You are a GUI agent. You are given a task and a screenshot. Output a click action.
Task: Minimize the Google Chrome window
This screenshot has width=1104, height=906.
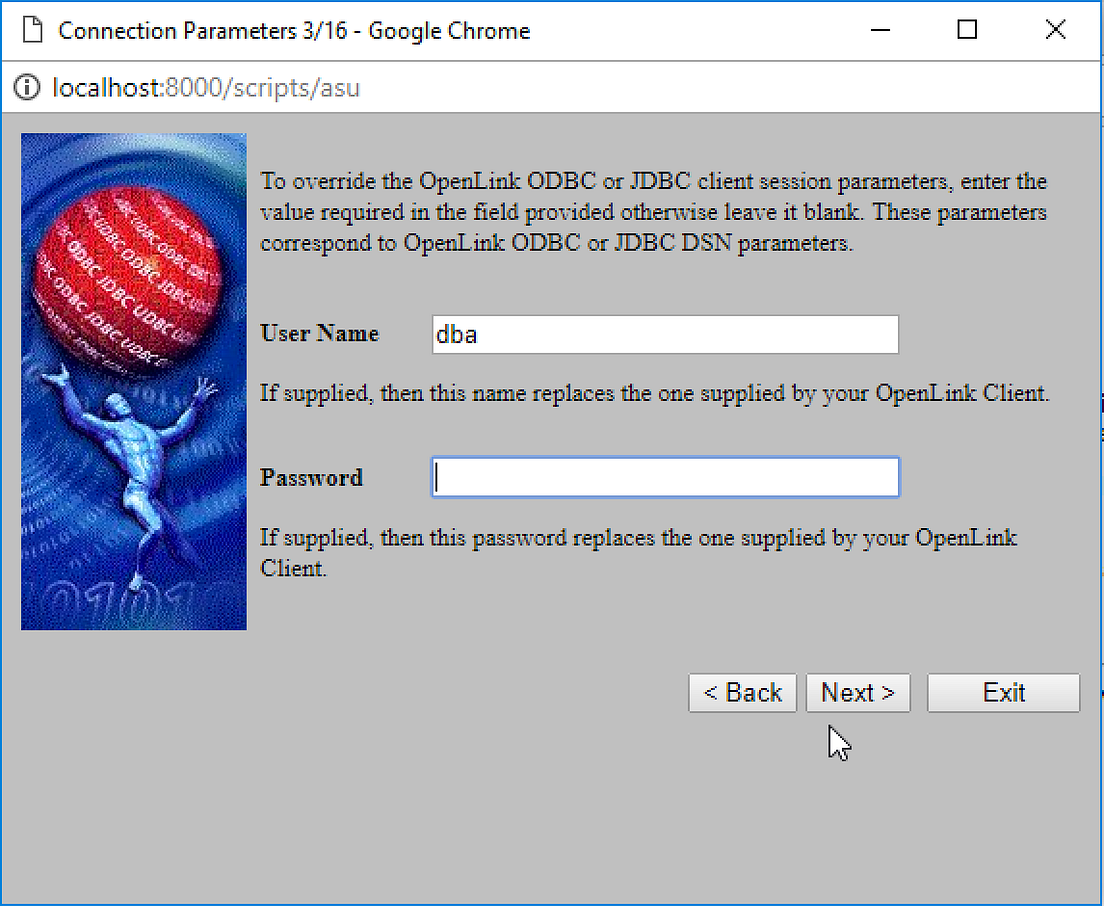(880, 30)
